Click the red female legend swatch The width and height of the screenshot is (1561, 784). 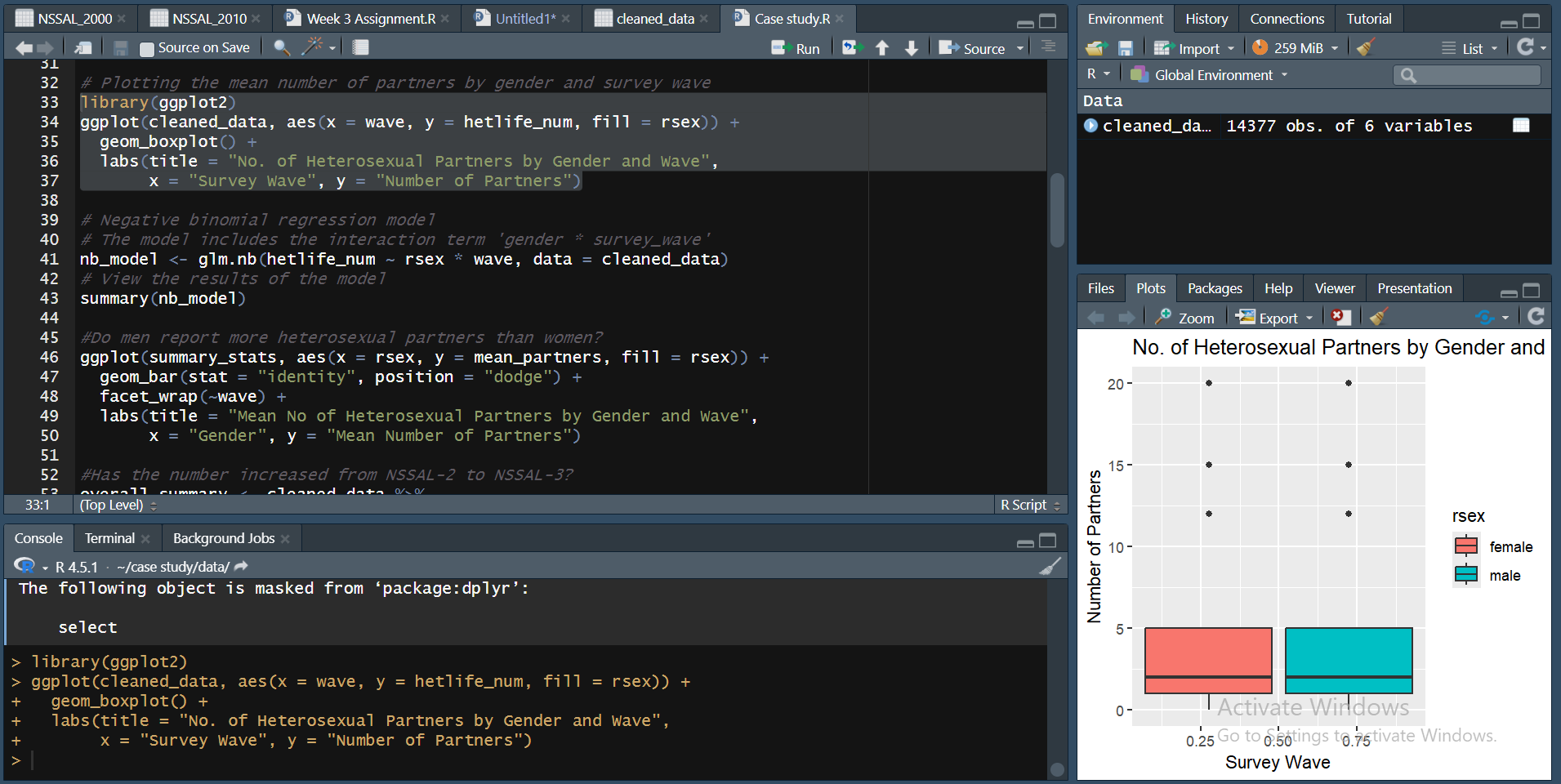pos(1466,546)
